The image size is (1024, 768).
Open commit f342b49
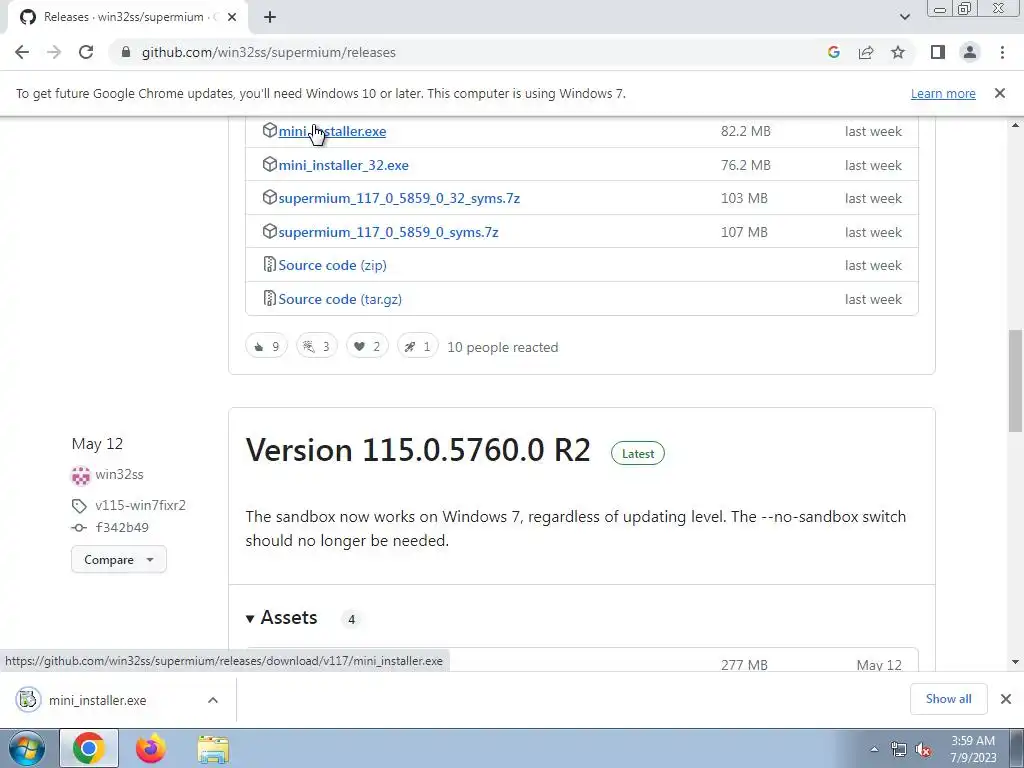(x=122, y=527)
